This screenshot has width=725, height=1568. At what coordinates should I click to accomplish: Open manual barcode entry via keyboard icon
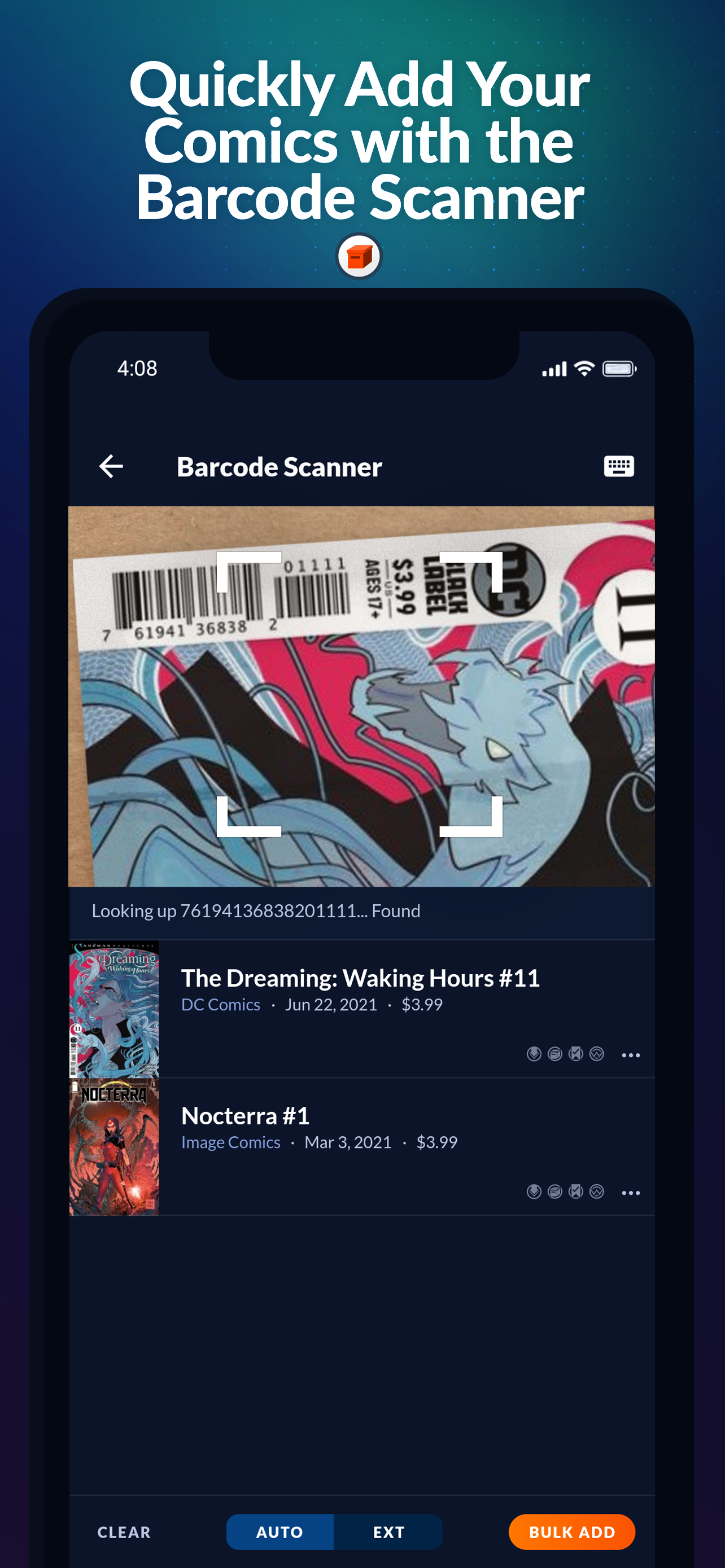tap(618, 466)
